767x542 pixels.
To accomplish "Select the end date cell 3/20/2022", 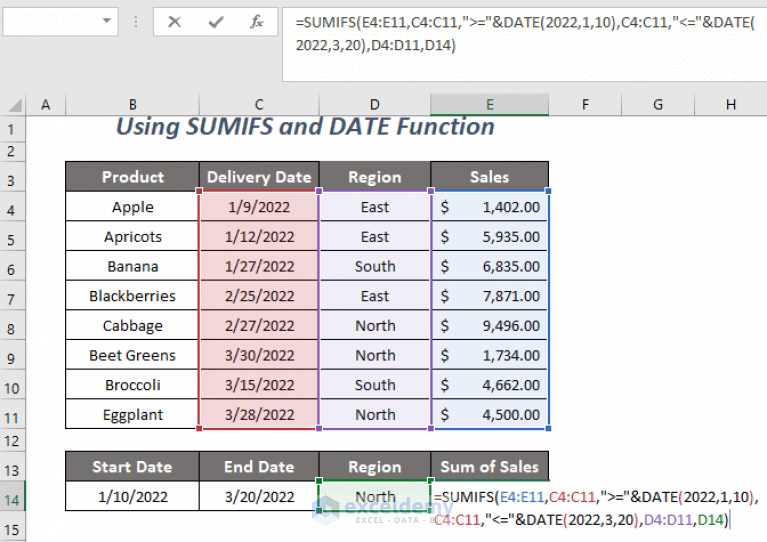I will click(x=259, y=497).
